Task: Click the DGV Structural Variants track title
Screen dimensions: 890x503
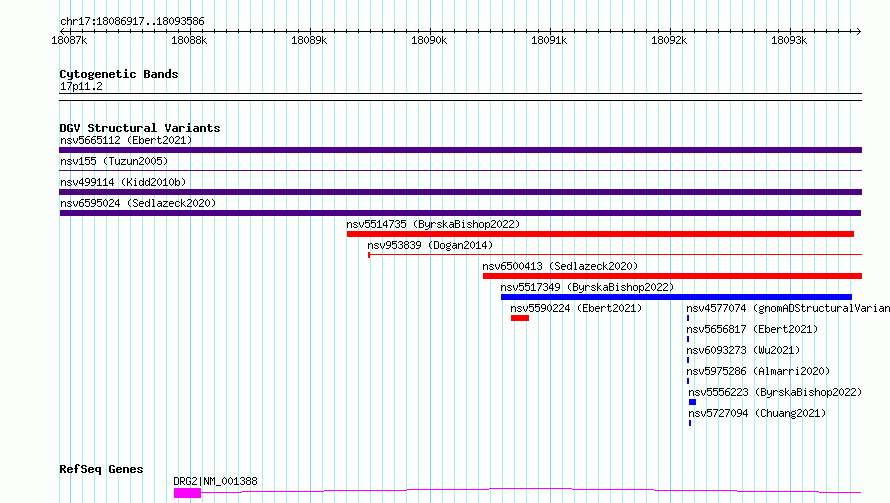Action: (140, 128)
